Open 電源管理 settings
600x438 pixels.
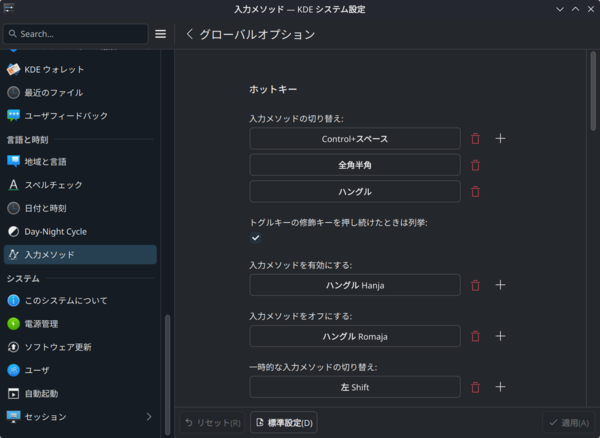pos(80,324)
